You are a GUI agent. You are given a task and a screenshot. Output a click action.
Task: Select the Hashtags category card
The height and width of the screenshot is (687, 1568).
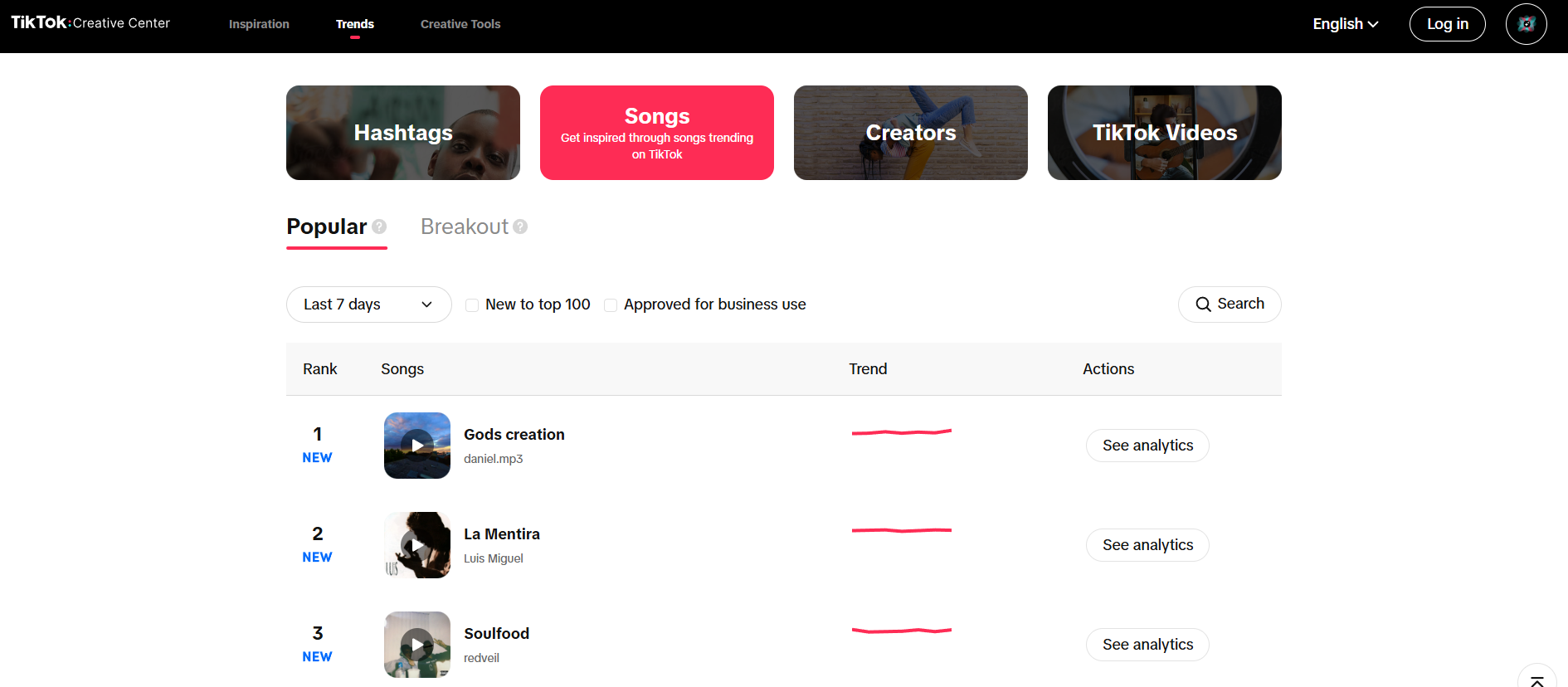pos(403,133)
